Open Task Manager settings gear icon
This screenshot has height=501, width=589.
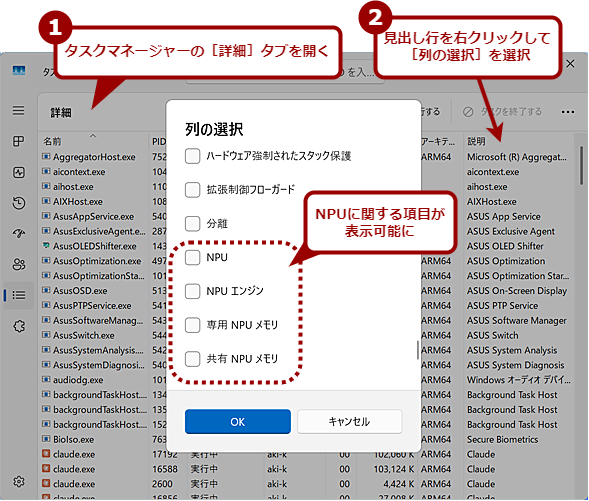click(x=19, y=481)
